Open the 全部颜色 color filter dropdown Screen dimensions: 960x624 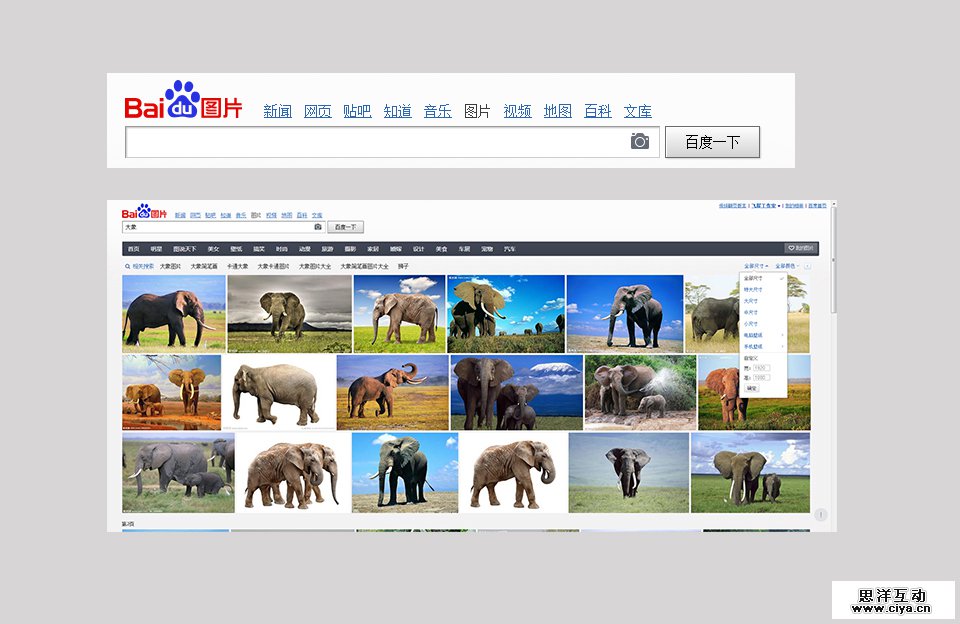click(x=787, y=267)
